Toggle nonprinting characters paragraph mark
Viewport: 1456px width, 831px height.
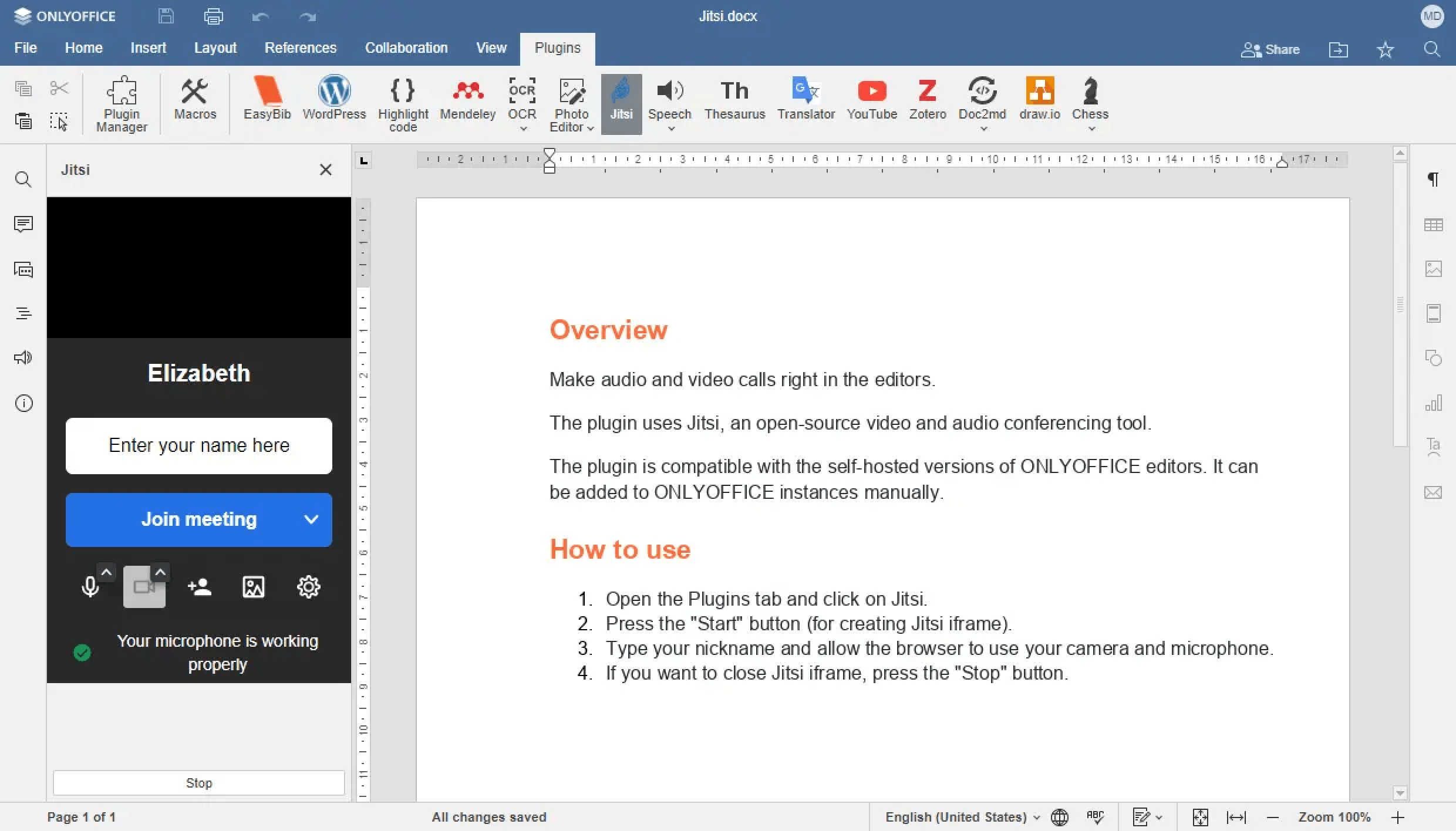tap(1433, 180)
